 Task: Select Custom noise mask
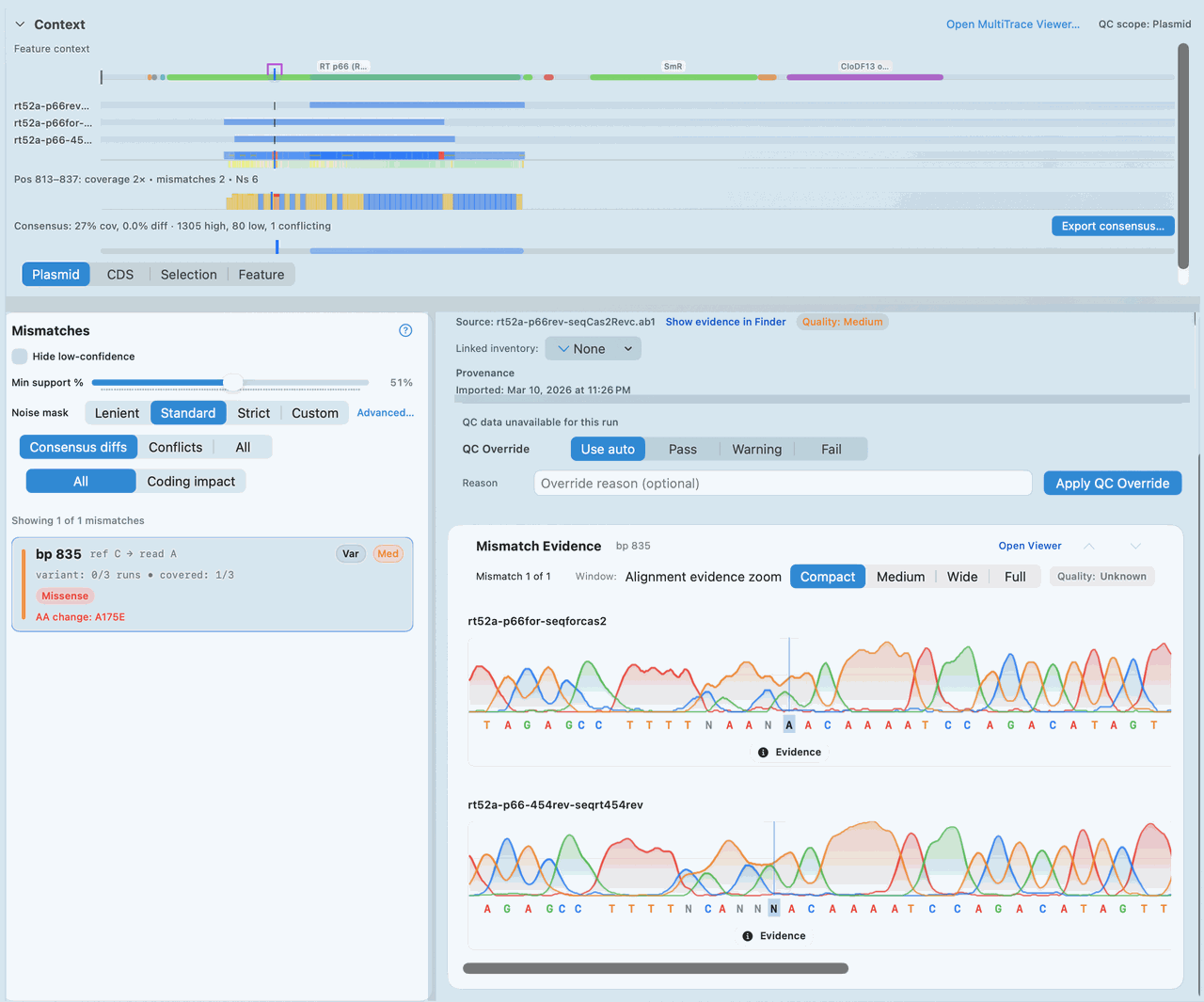(x=315, y=413)
